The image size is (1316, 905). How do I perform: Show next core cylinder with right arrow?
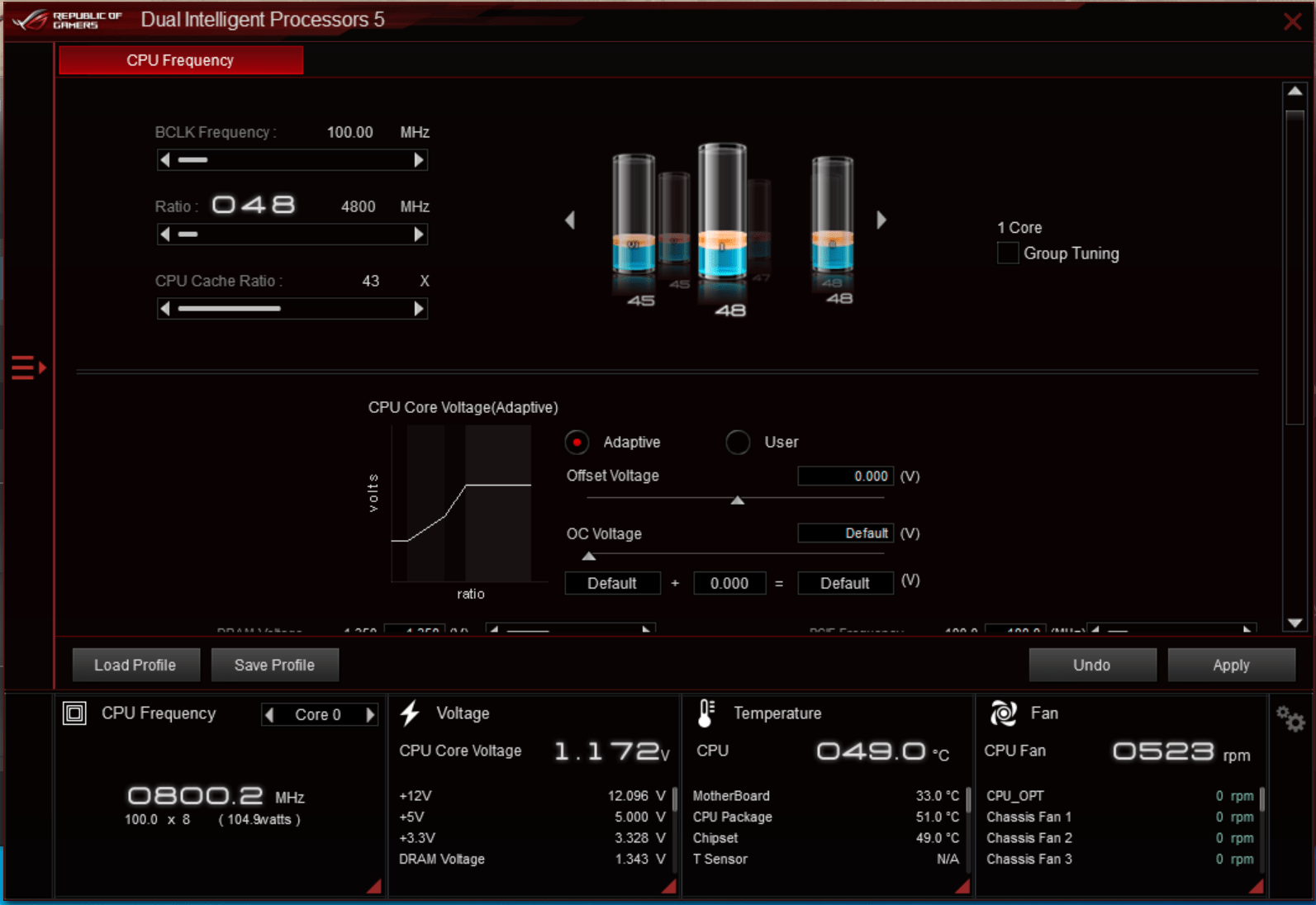tap(881, 220)
